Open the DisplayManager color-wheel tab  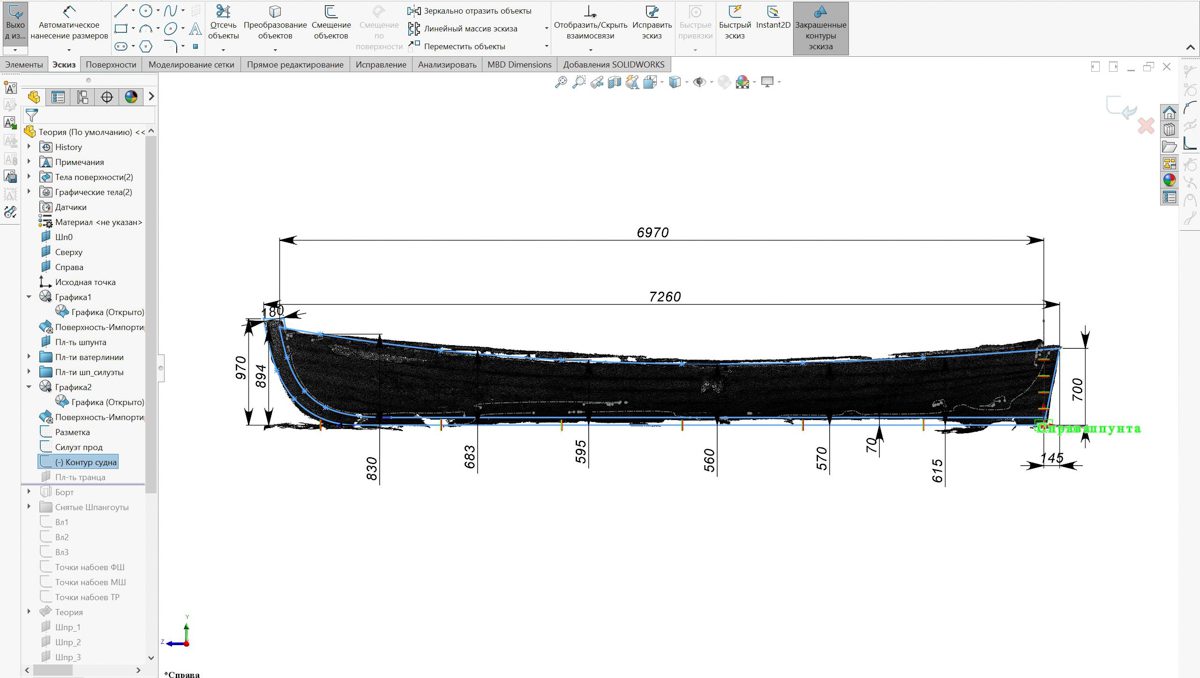tap(130, 97)
